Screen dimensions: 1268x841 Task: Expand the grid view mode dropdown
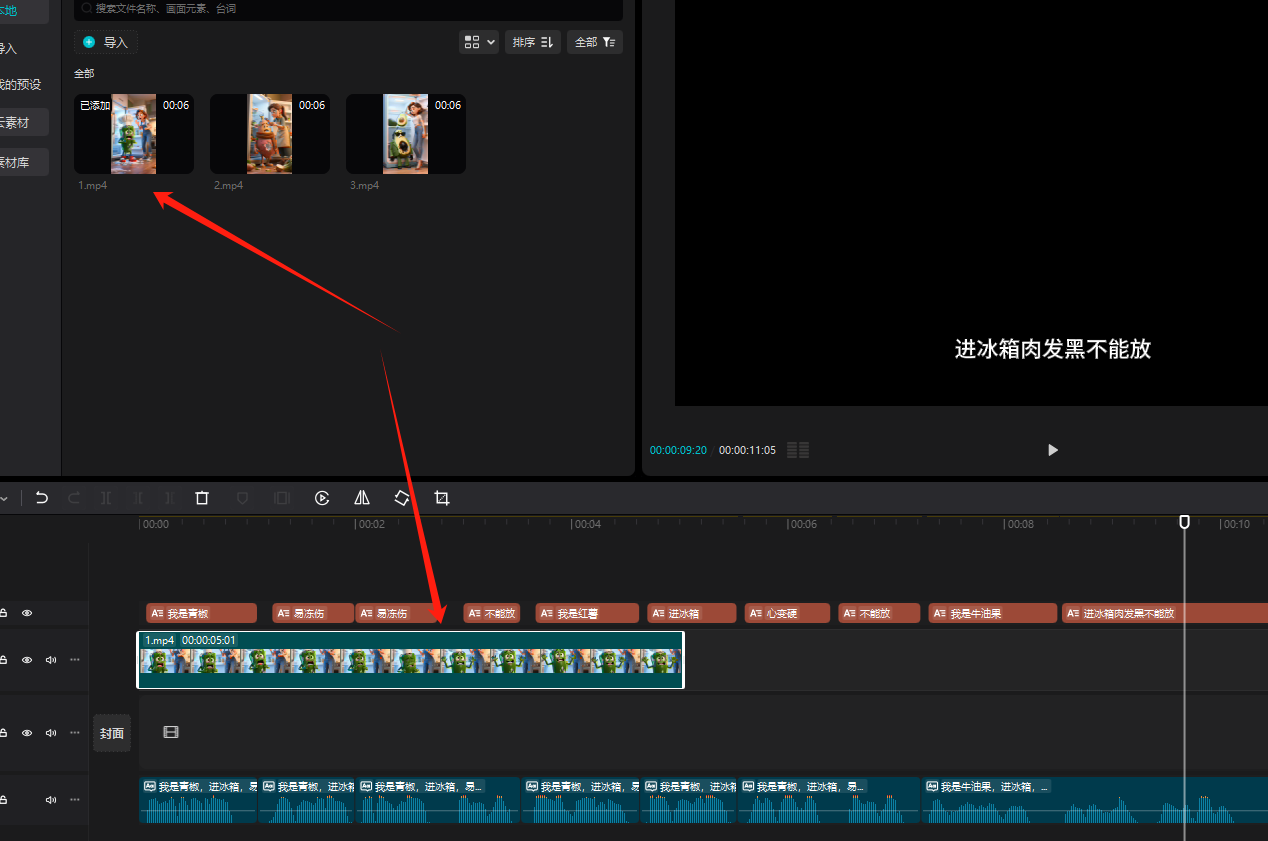tap(479, 42)
